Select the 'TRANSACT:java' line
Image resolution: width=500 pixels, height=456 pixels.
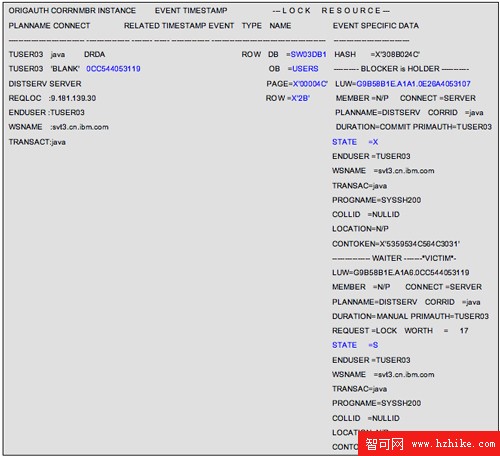37,142
